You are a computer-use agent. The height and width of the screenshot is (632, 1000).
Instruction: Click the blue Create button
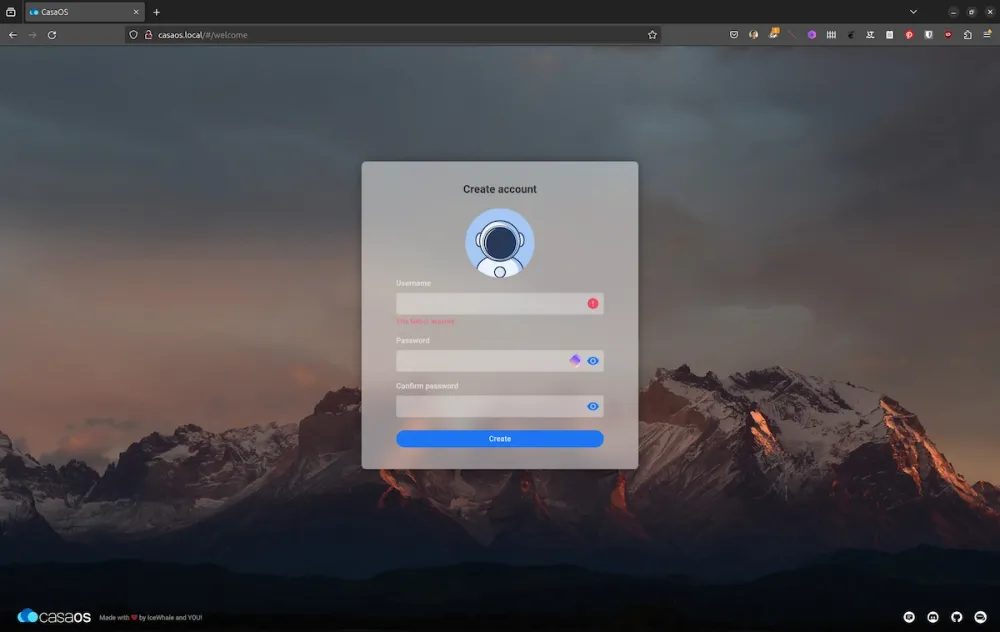tap(499, 439)
